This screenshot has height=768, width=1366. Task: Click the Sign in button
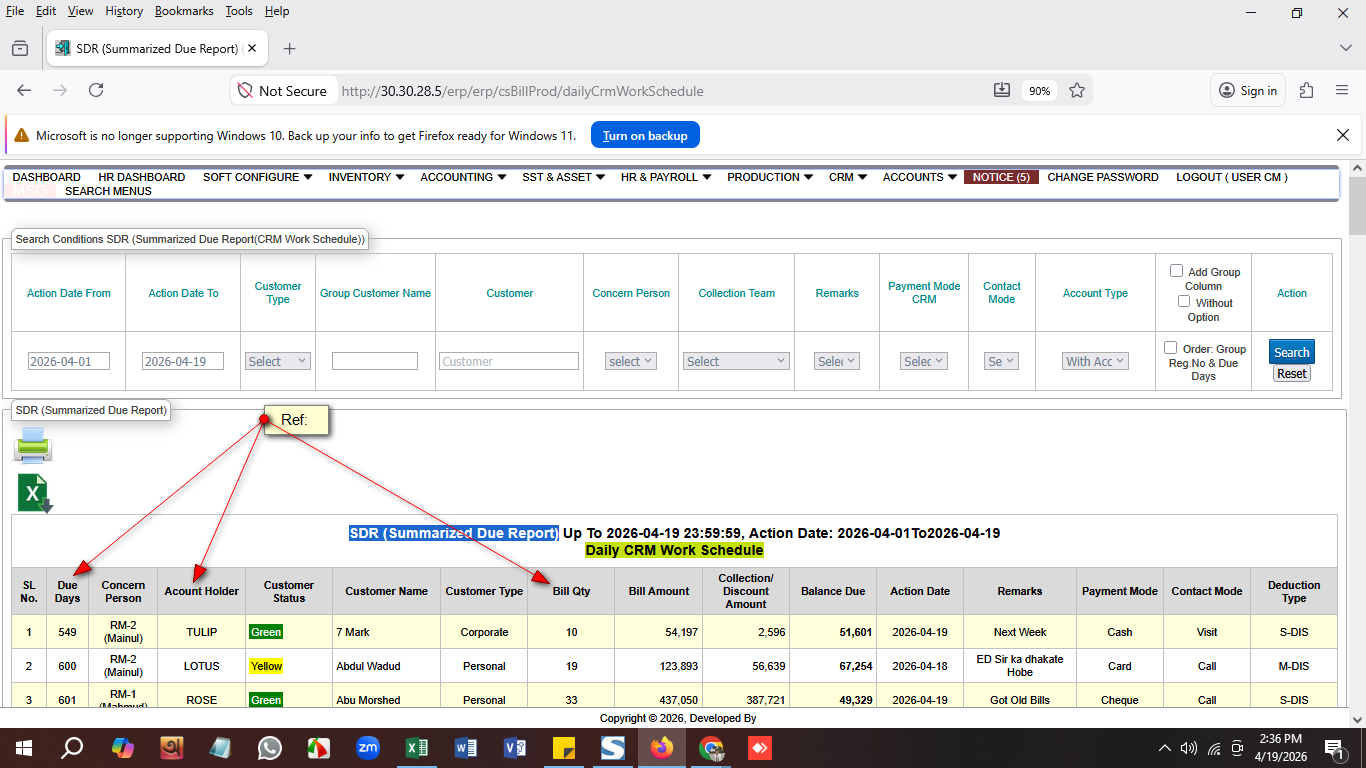[1248, 90]
